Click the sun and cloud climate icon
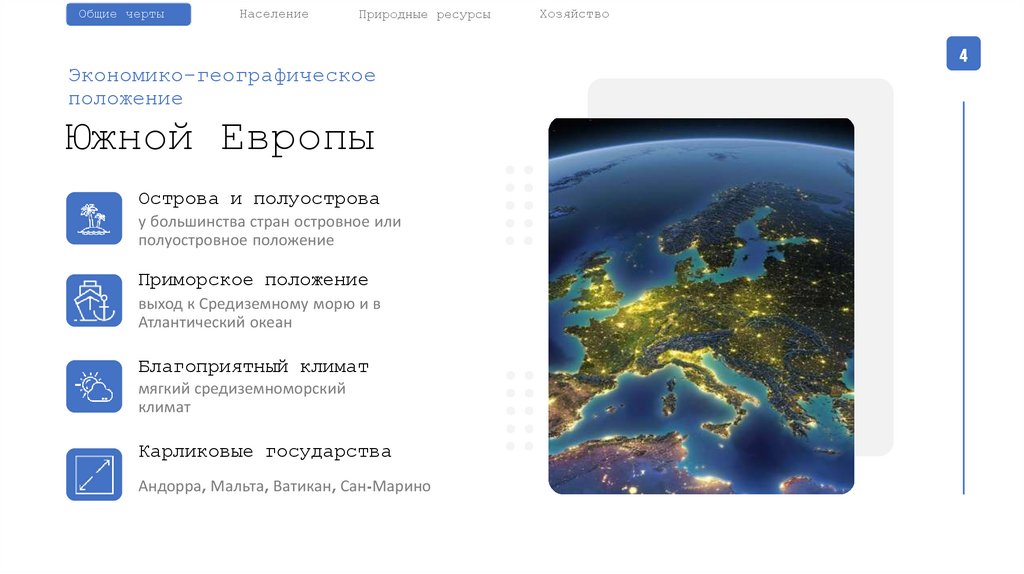Screen dimensions: 1024x574 [94, 386]
